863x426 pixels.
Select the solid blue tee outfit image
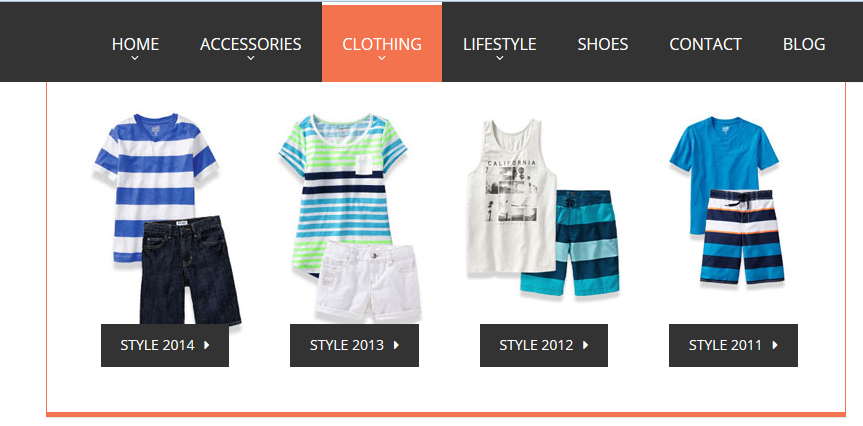[727, 200]
